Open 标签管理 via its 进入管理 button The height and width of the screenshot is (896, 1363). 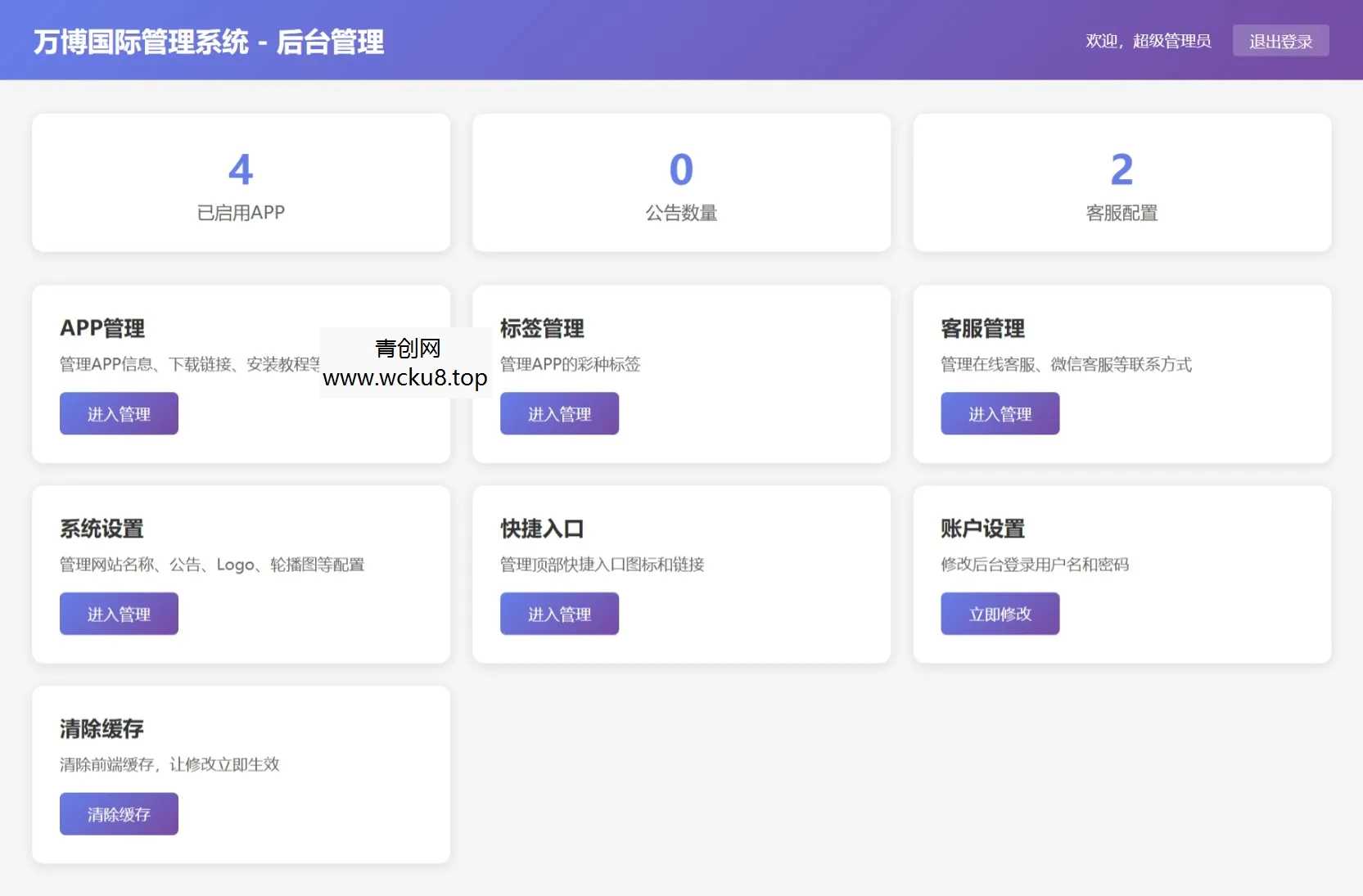tap(558, 413)
